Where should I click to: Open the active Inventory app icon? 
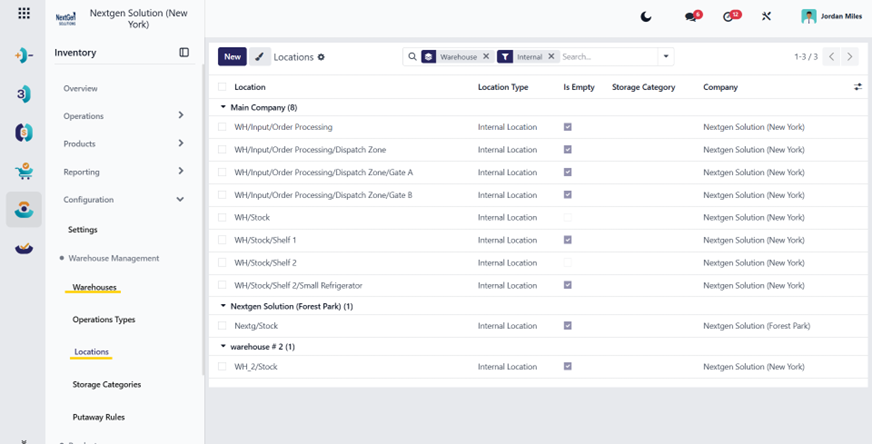pyautogui.click(x=24, y=209)
